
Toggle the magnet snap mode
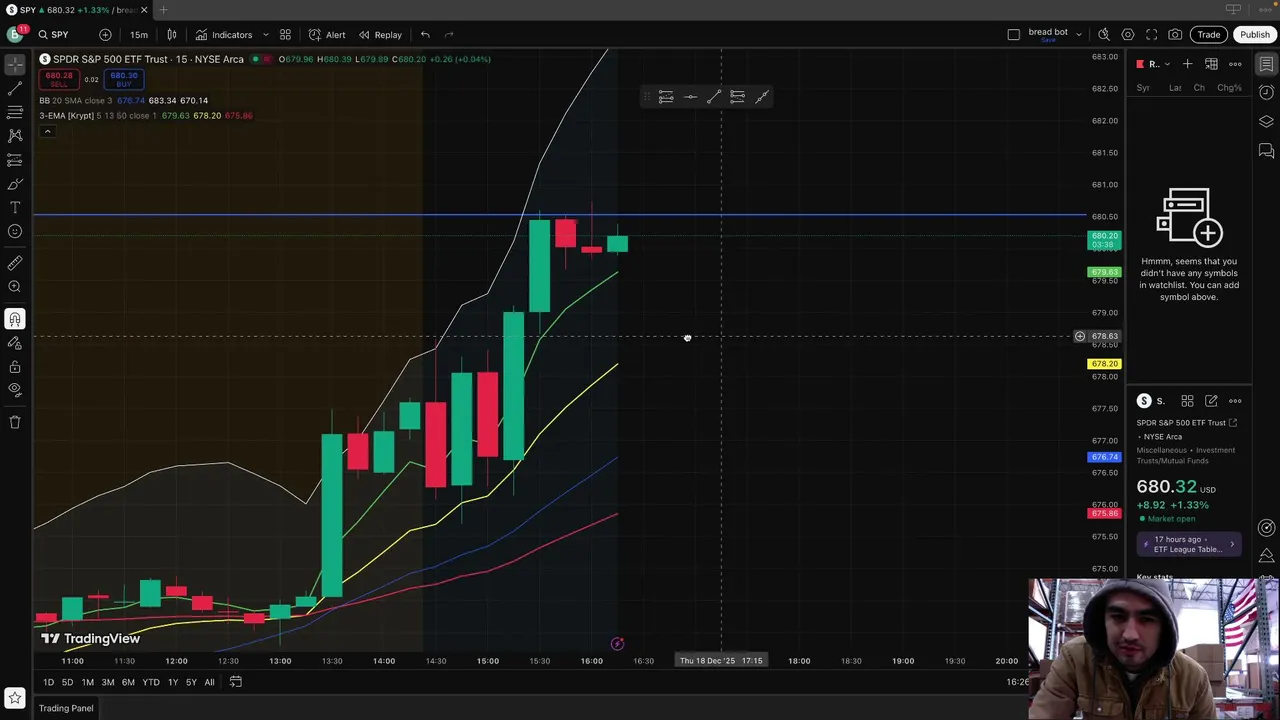coord(15,319)
